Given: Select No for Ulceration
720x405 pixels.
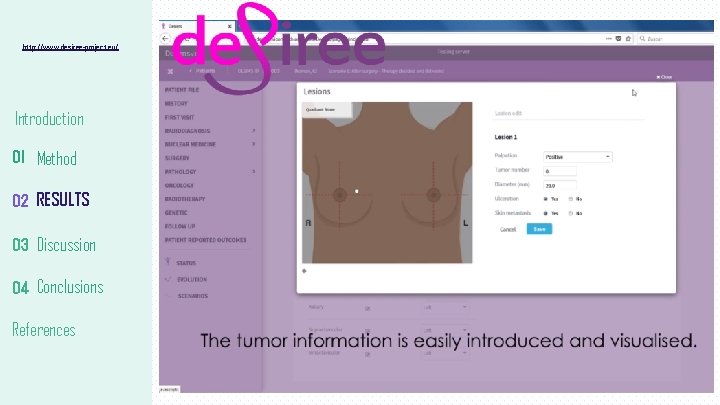Looking at the screenshot, I should pos(571,199).
